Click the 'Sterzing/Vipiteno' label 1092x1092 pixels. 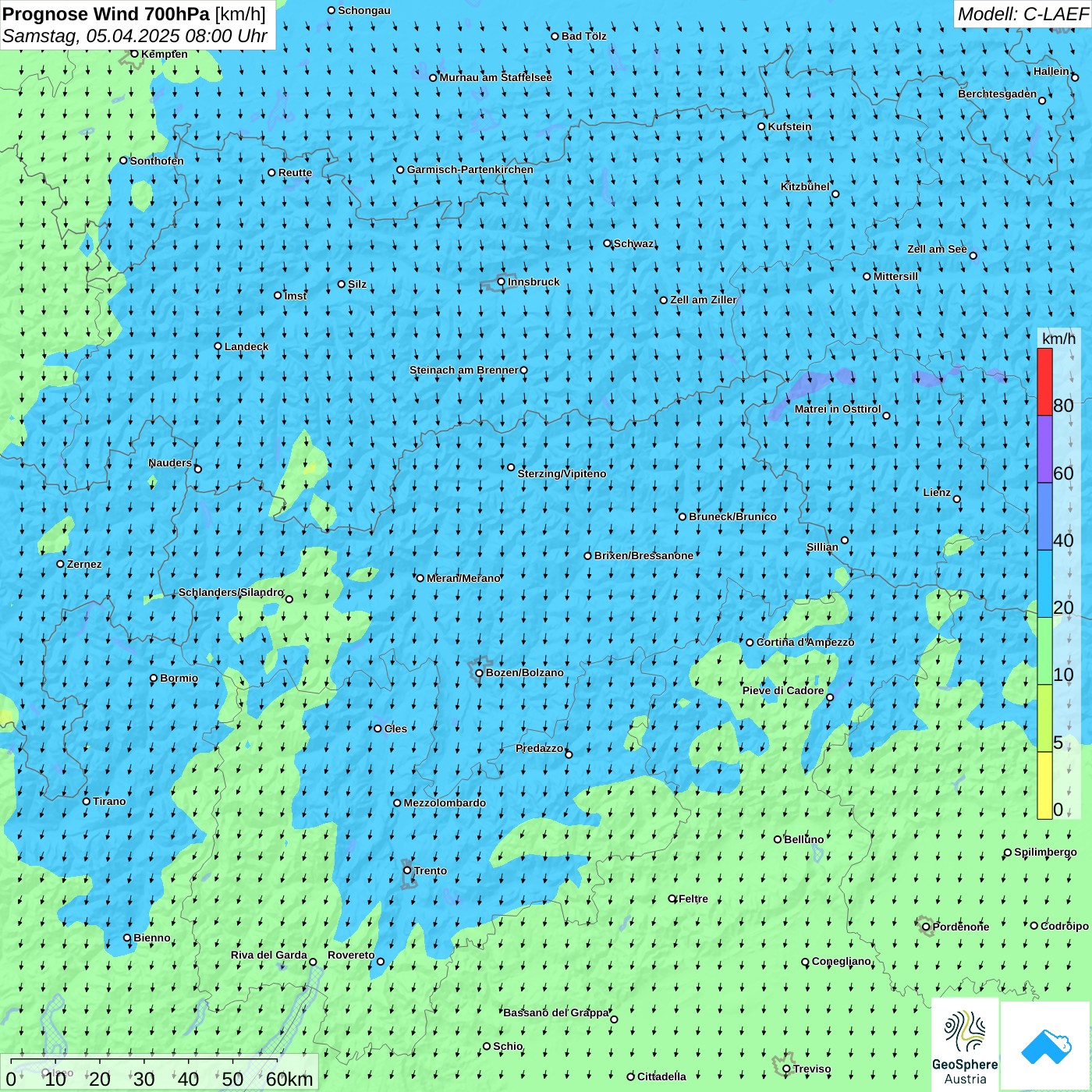[562, 473]
